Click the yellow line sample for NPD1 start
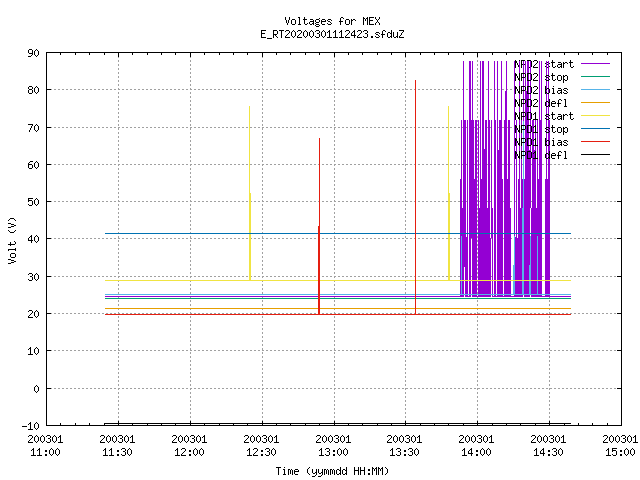The width and height of the screenshot is (640, 480). tap(595, 116)
